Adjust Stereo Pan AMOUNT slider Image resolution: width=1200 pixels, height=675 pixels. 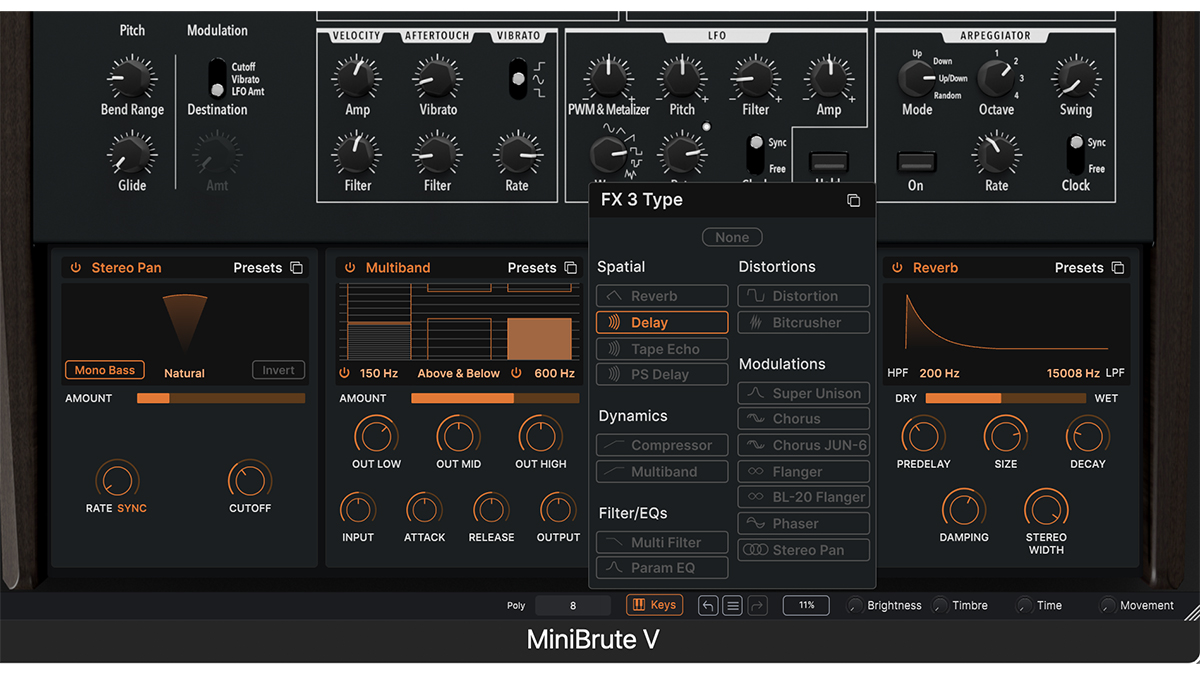(221, 398)
